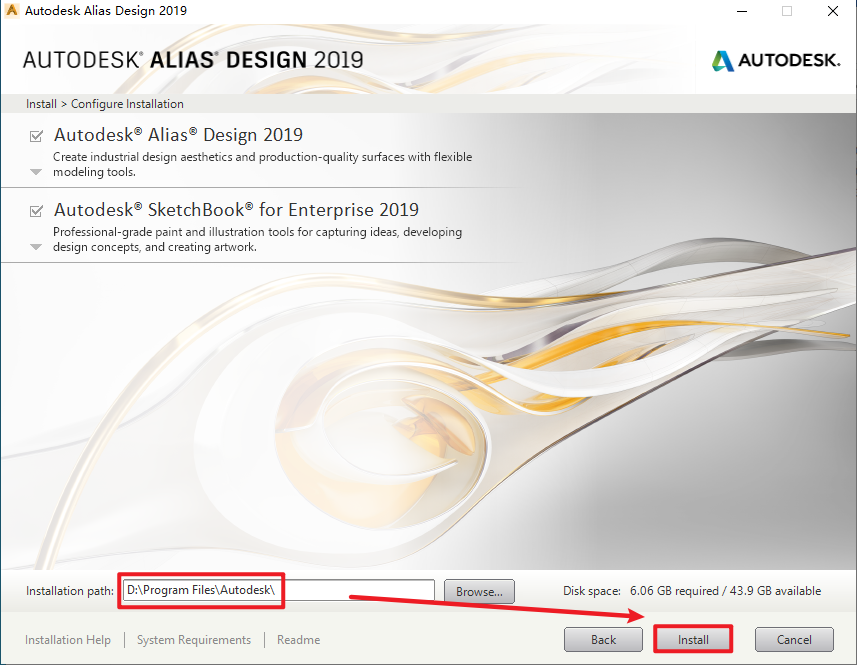This screenshot has width=857, height=665.
Task: Open the Installation Help link
Action: tap(68, 640)
